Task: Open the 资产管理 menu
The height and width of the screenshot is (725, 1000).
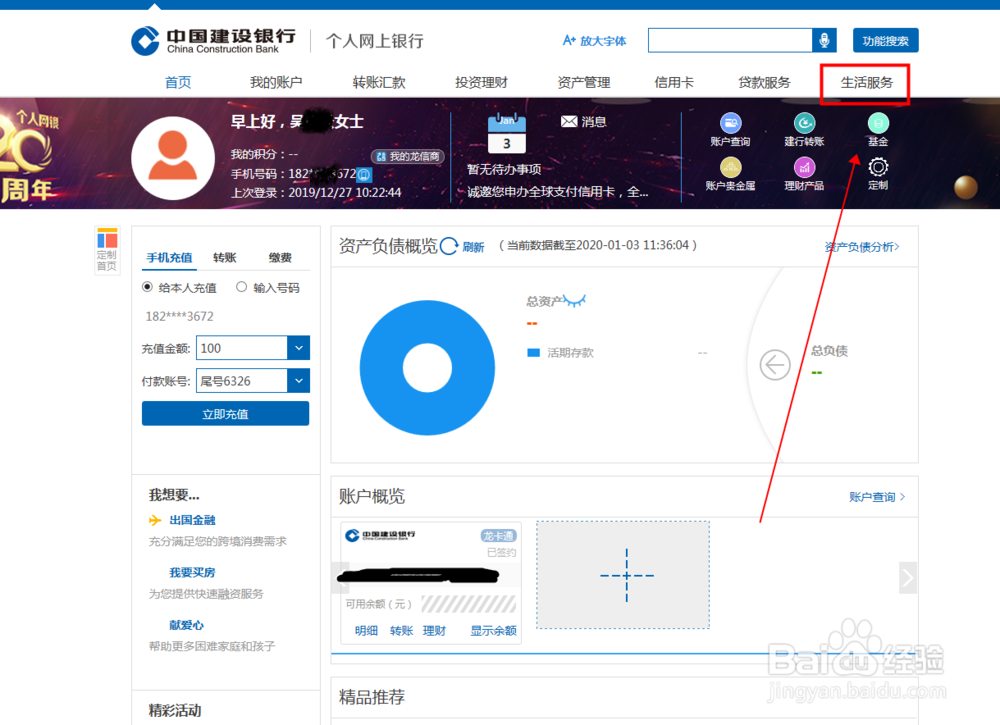Action: tap(584, 82)
